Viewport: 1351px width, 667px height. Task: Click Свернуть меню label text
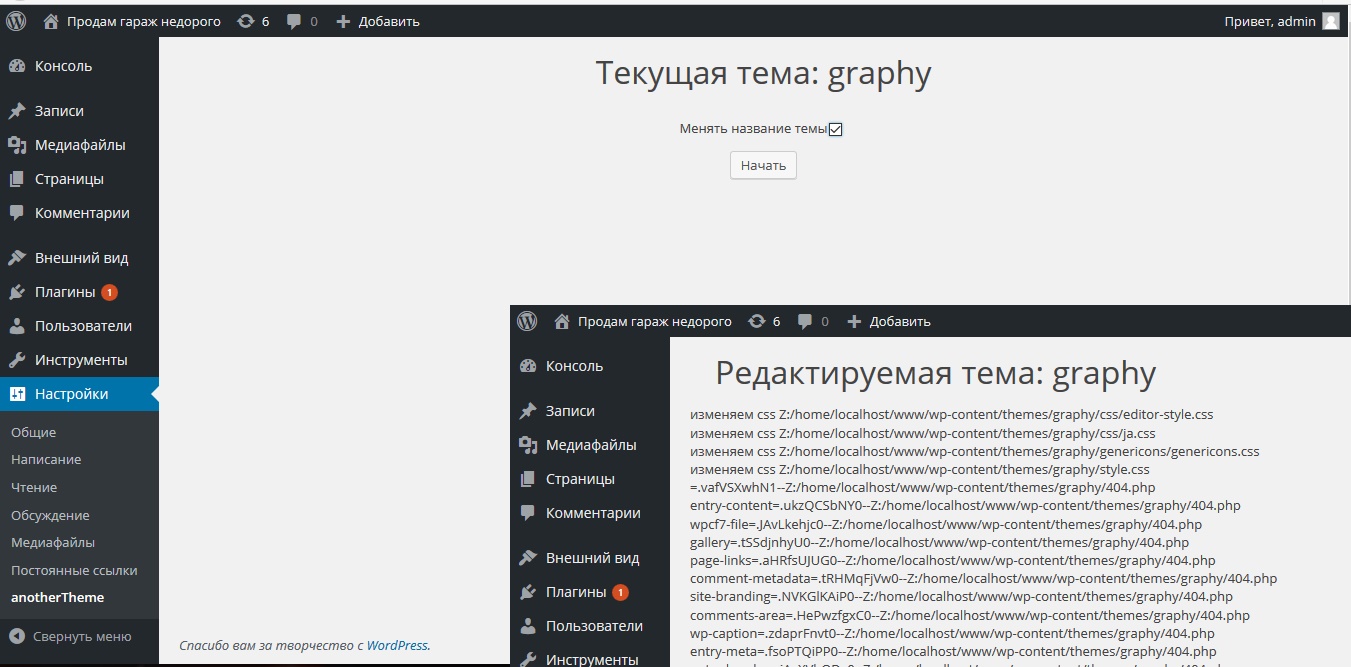click(x=82, y=636)
